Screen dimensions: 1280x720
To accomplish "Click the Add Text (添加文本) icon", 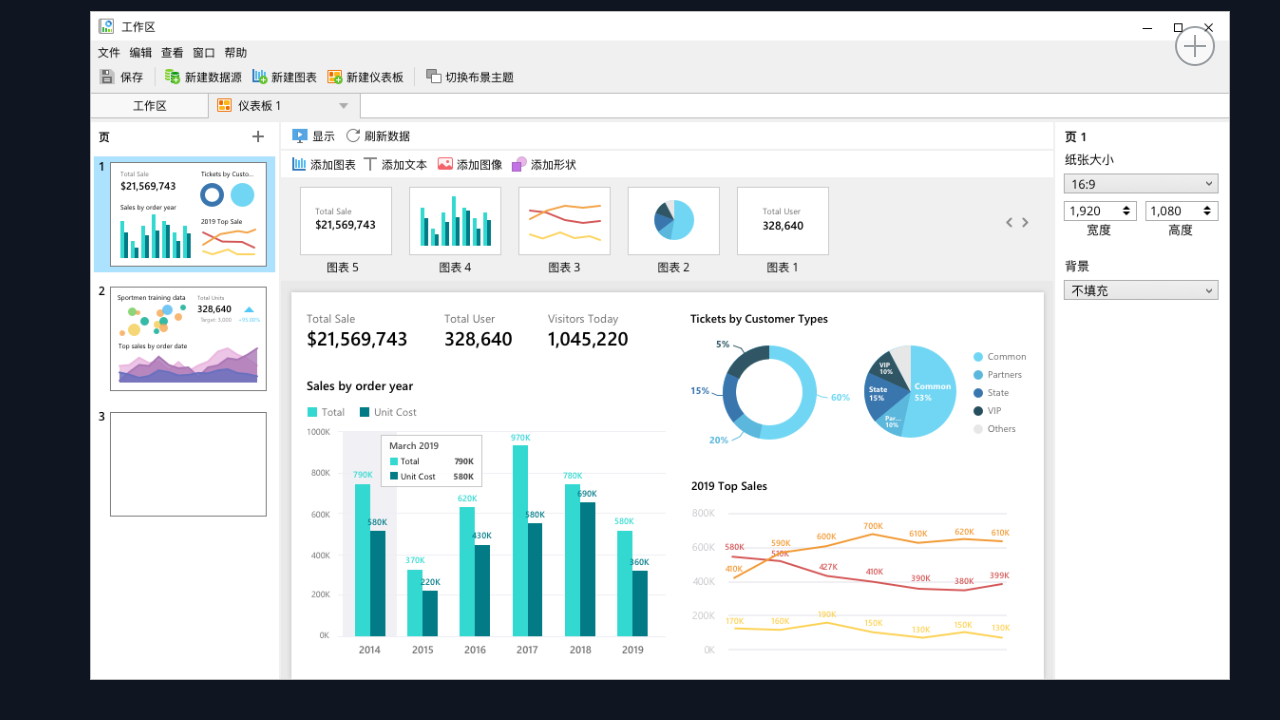I will [x=371, y=164].
